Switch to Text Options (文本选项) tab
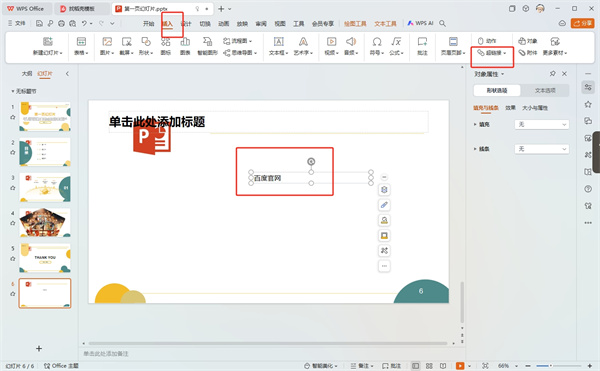This screenshot has height=371, width=600. pos(545,91)
